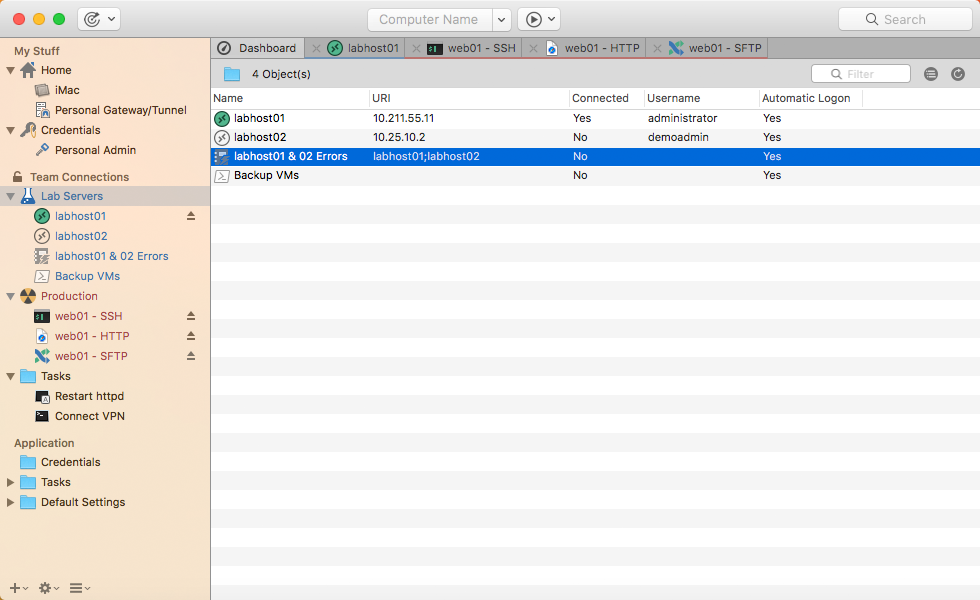
Task: Disconnect web01 - SSH via eject icon
Action: 191,316
